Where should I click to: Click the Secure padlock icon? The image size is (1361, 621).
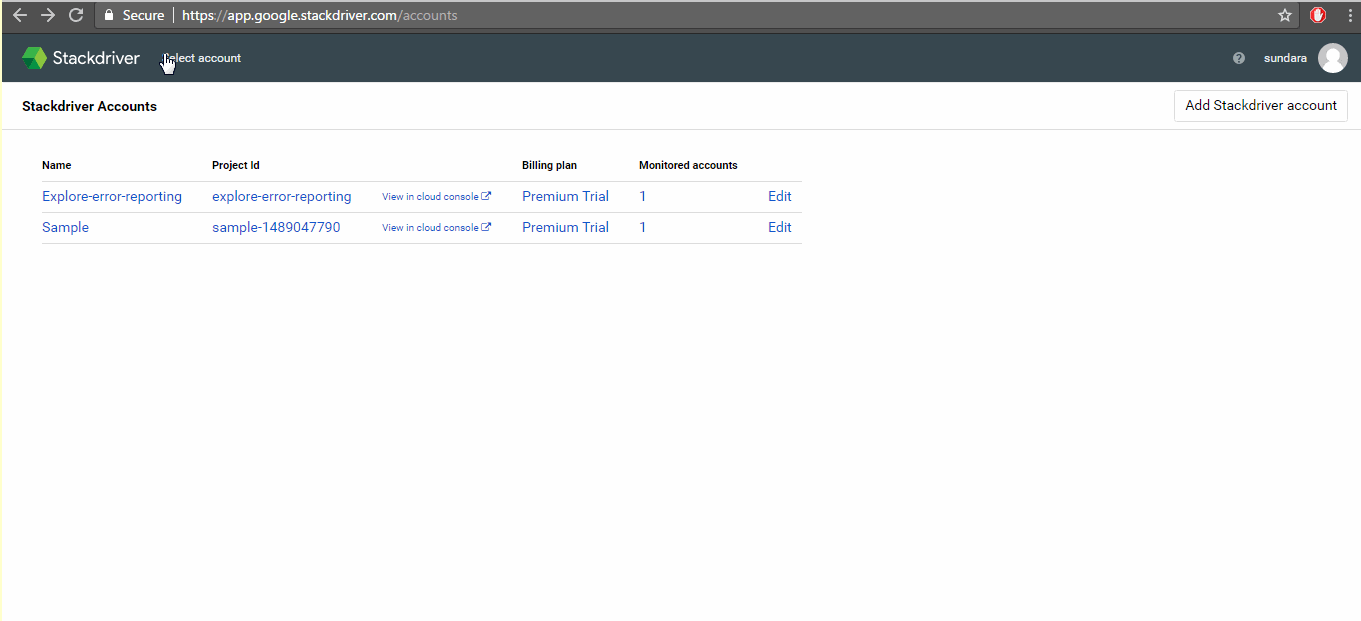(x=109, y=15)
